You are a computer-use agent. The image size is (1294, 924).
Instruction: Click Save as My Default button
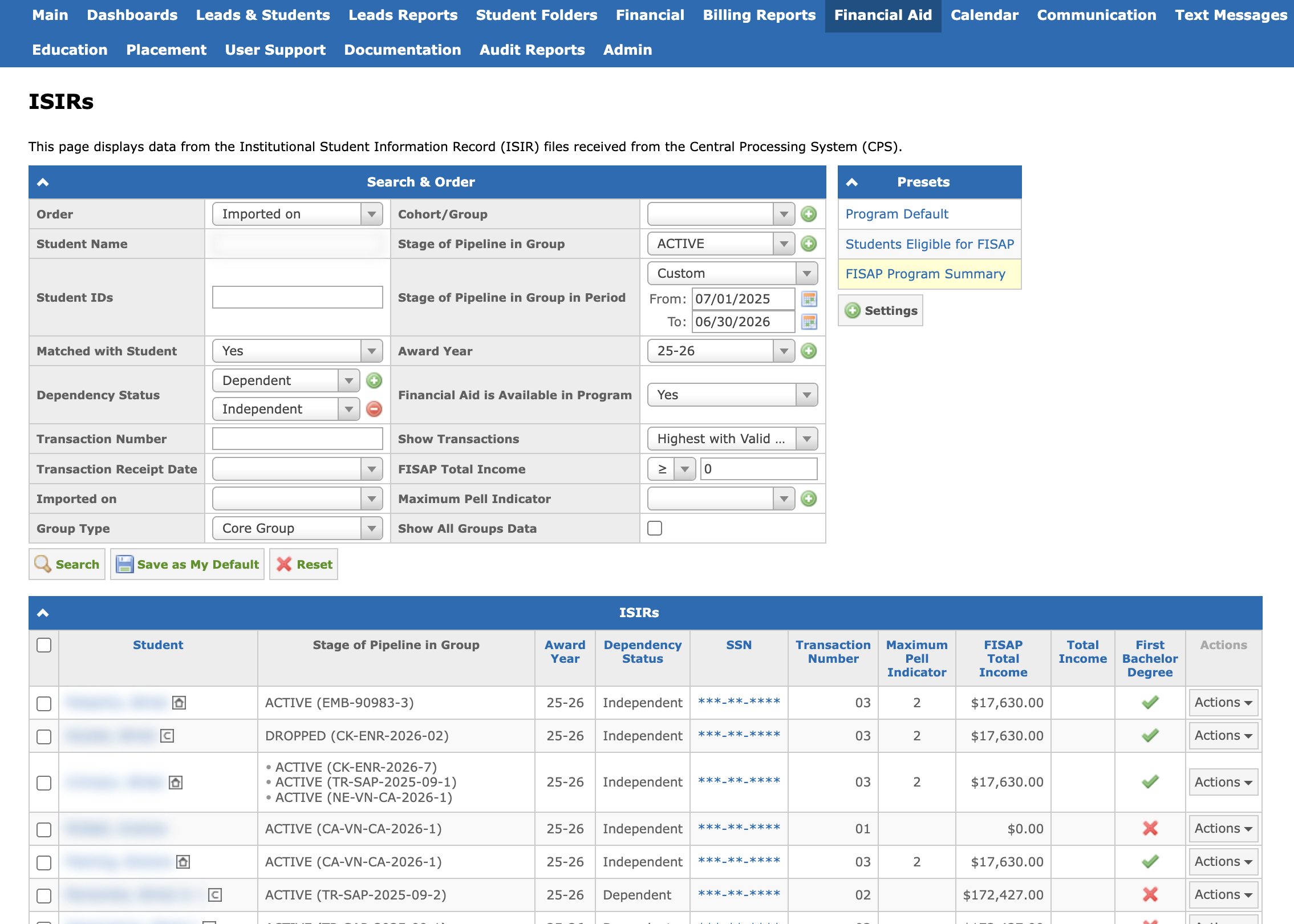(188, 564)
